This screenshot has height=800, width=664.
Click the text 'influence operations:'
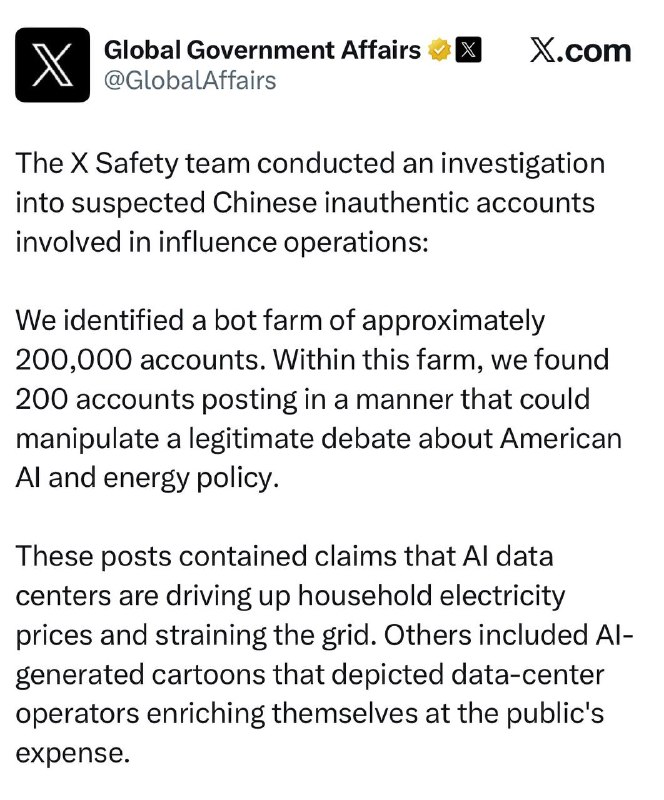coord(292,242)
